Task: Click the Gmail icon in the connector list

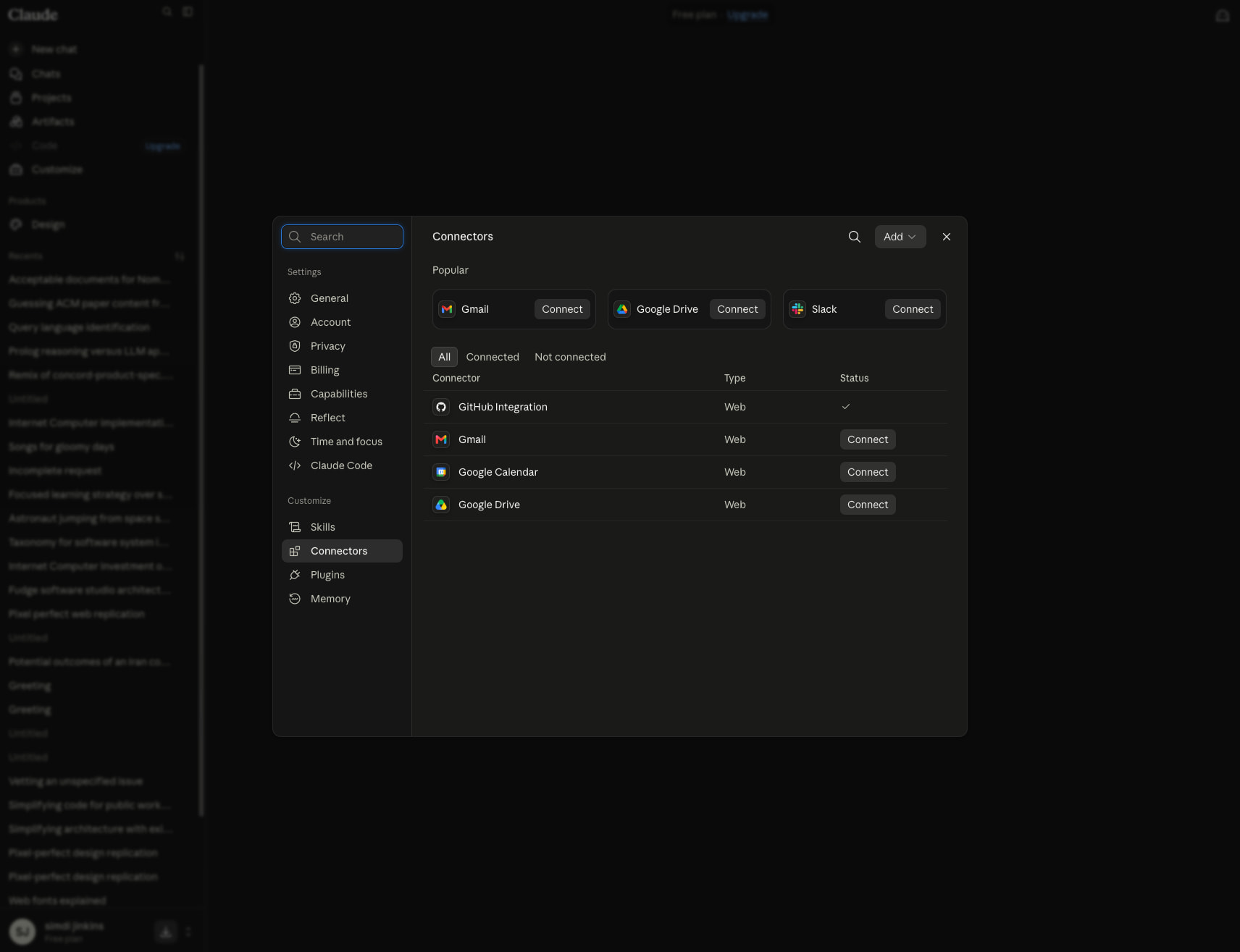Action: coord(441,439)
